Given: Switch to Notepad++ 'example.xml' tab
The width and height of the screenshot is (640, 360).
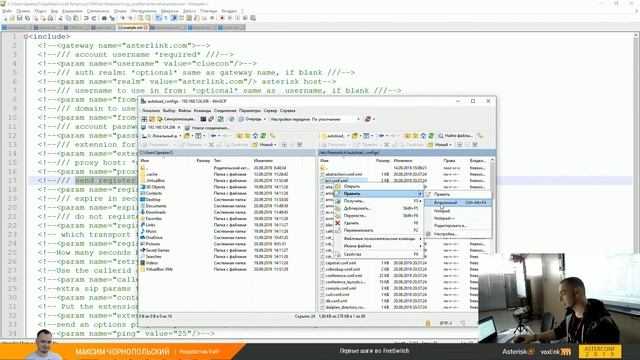Looking at the screenshot, I should pos(133,27).
